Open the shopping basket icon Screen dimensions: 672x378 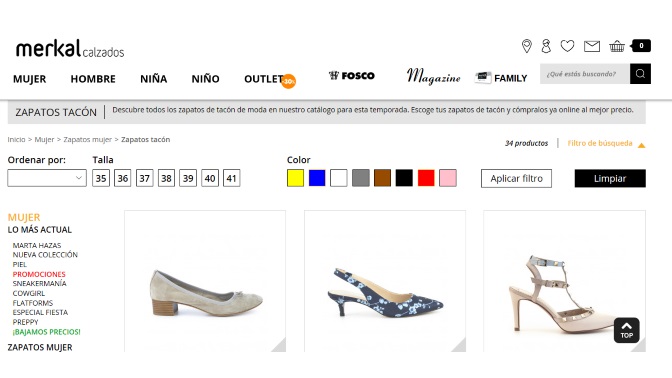coord(617,46)
